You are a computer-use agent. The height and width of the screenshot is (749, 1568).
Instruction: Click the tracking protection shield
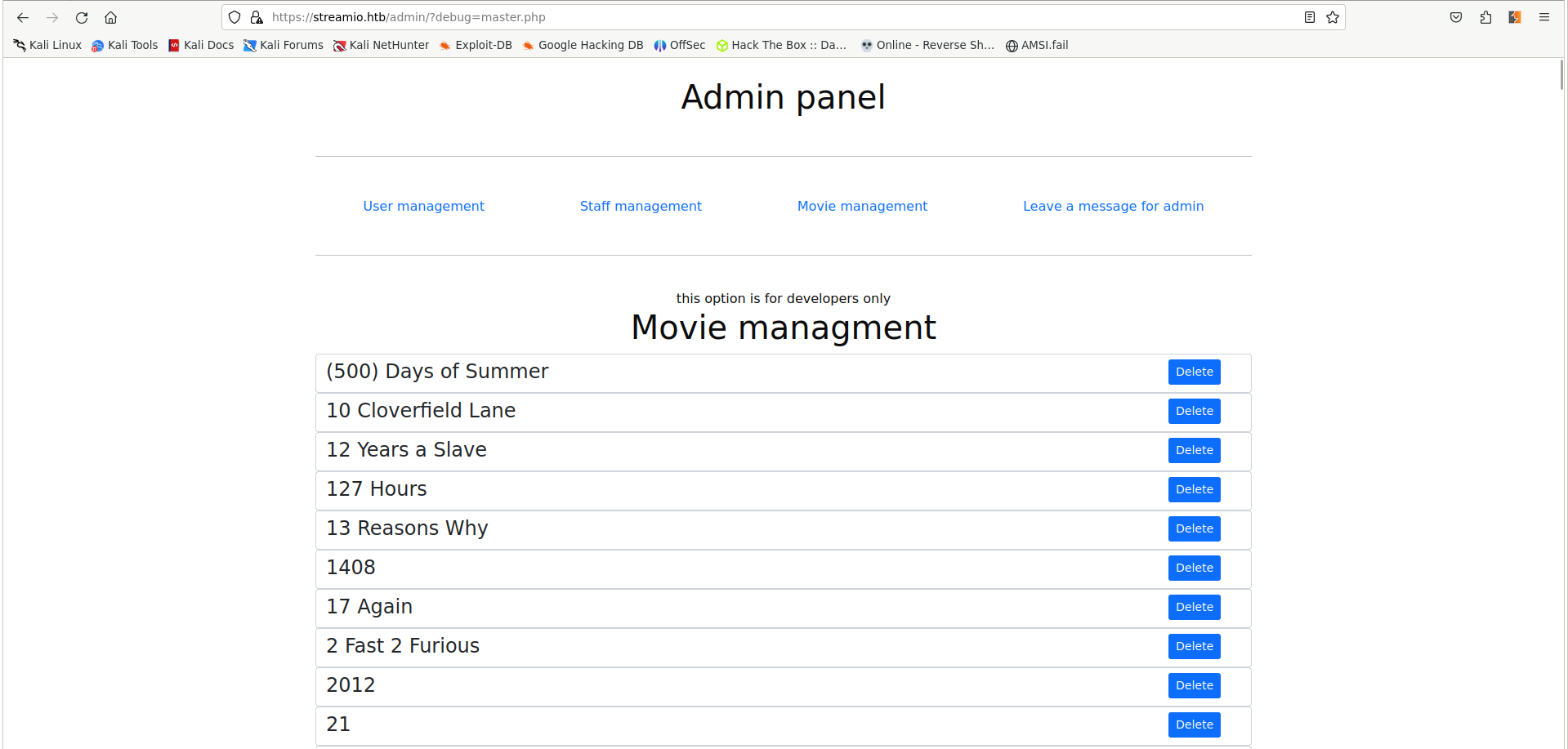point(234,17)
